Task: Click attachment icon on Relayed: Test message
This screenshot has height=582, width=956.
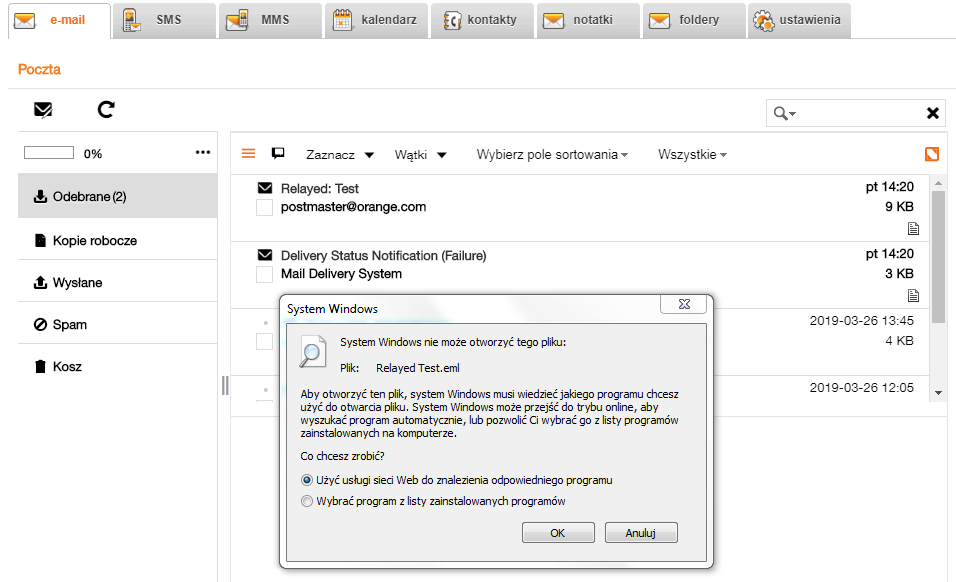Action: coord(912,229)
